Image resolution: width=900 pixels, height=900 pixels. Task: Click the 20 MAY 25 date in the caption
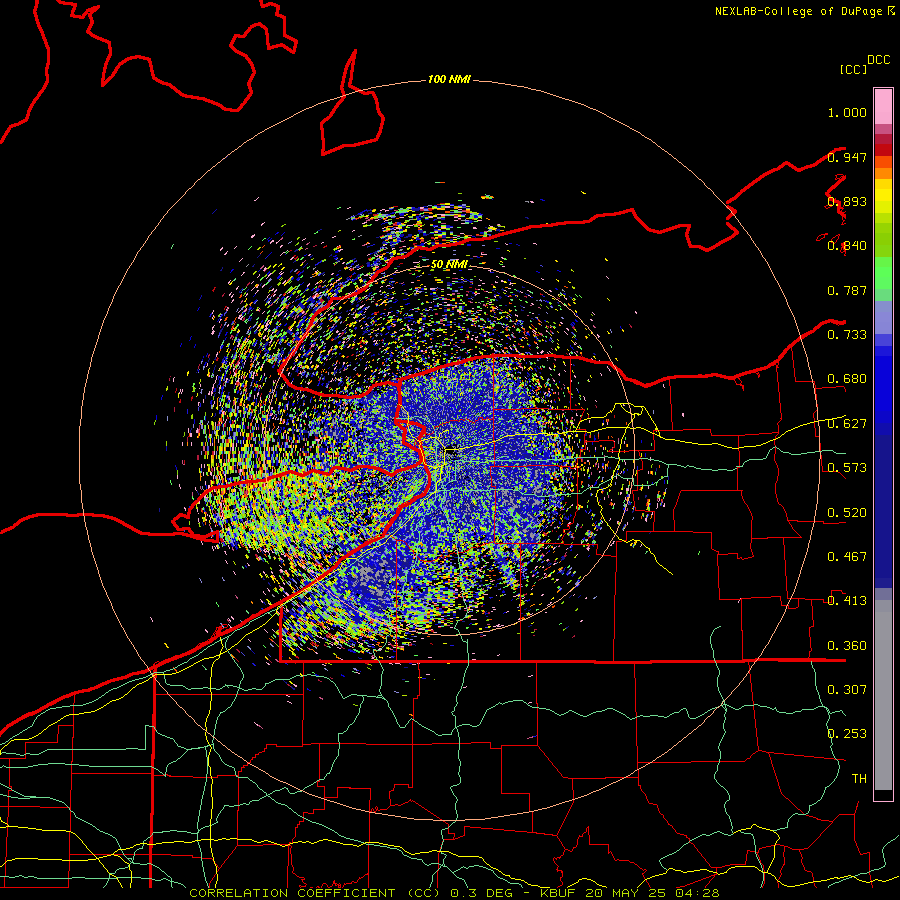tap(625, 893)
